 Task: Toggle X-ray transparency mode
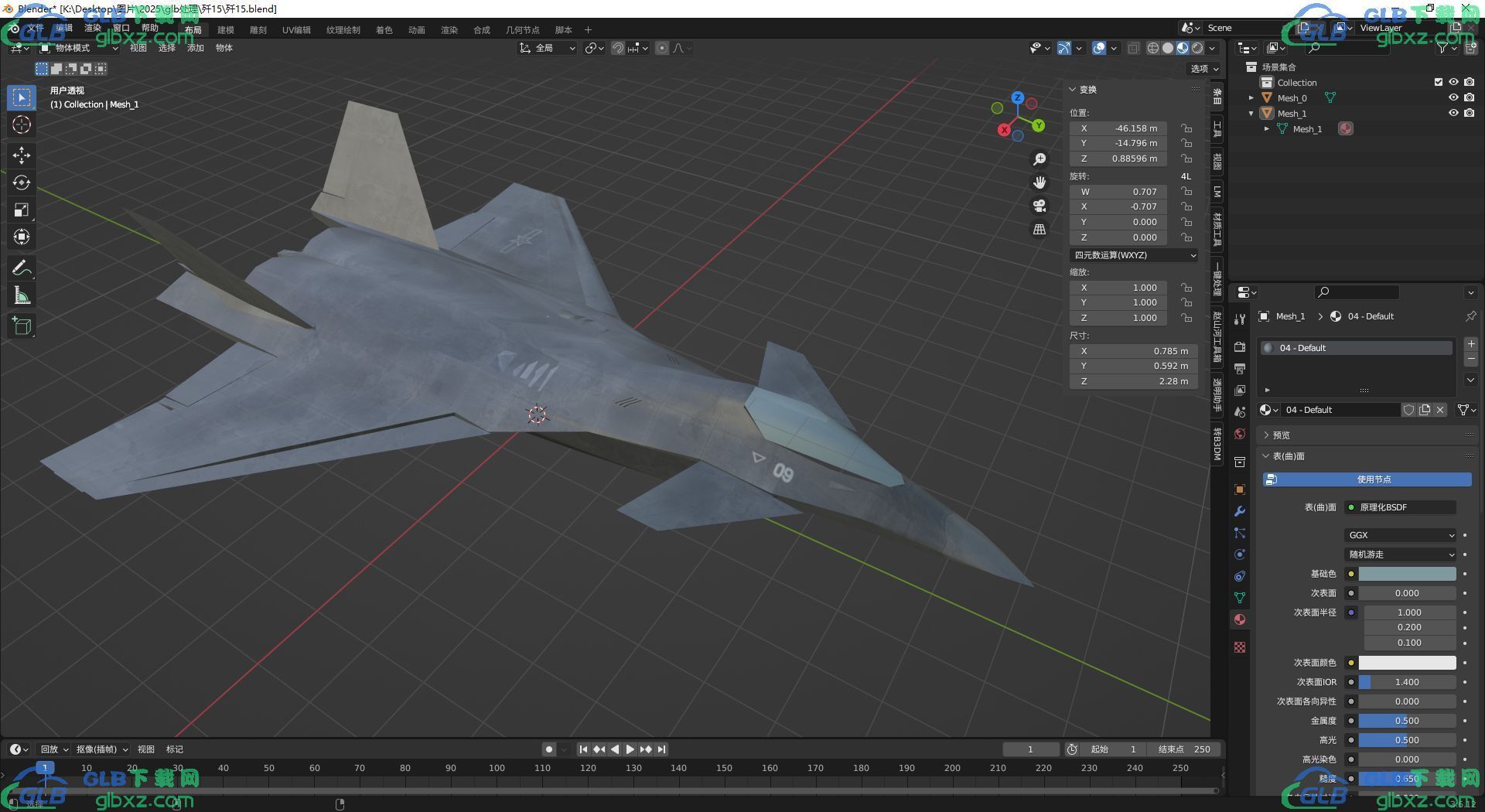pyautogui.click(x=1133, y=48)
